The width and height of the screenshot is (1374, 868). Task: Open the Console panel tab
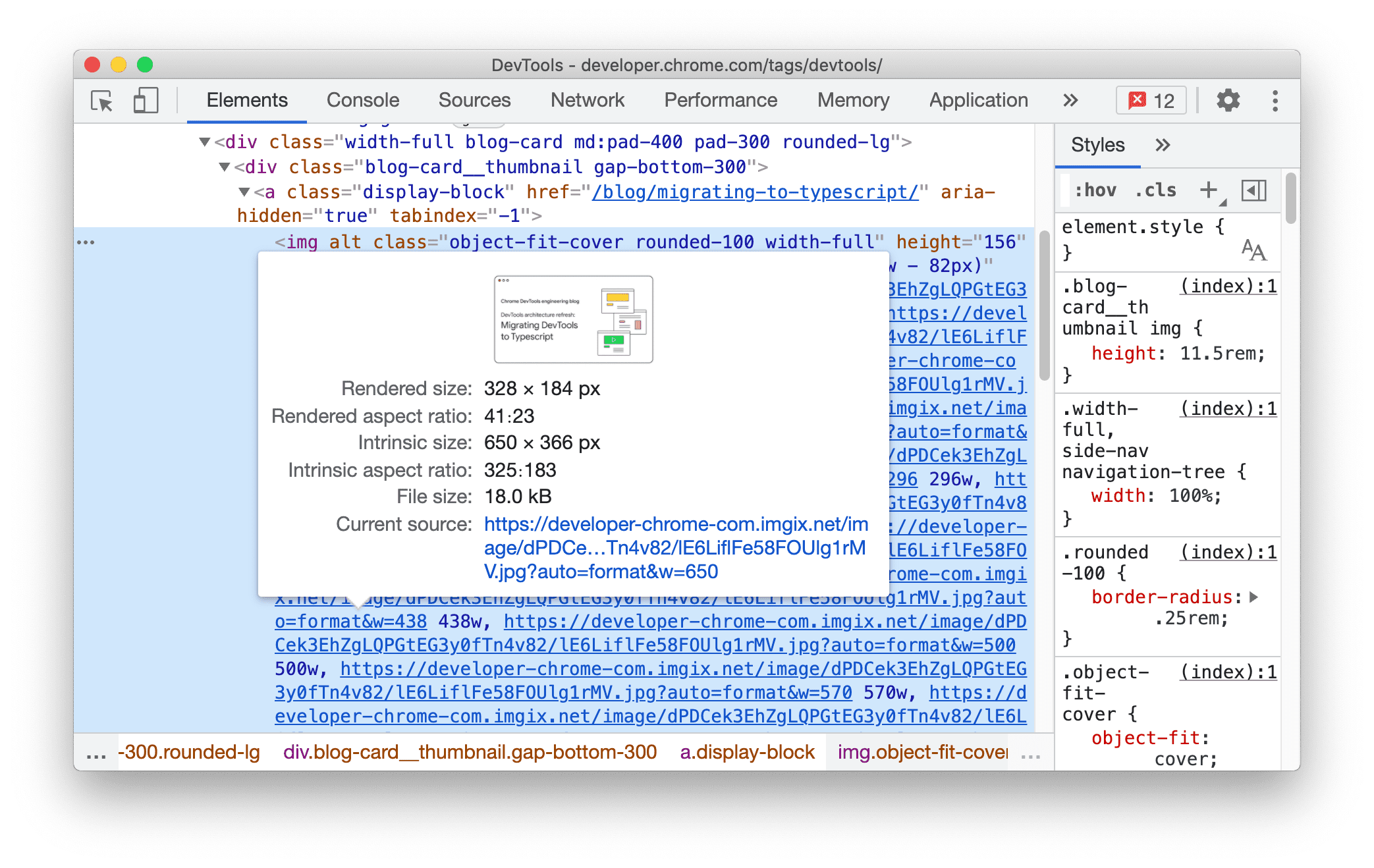tap(362, 98)
